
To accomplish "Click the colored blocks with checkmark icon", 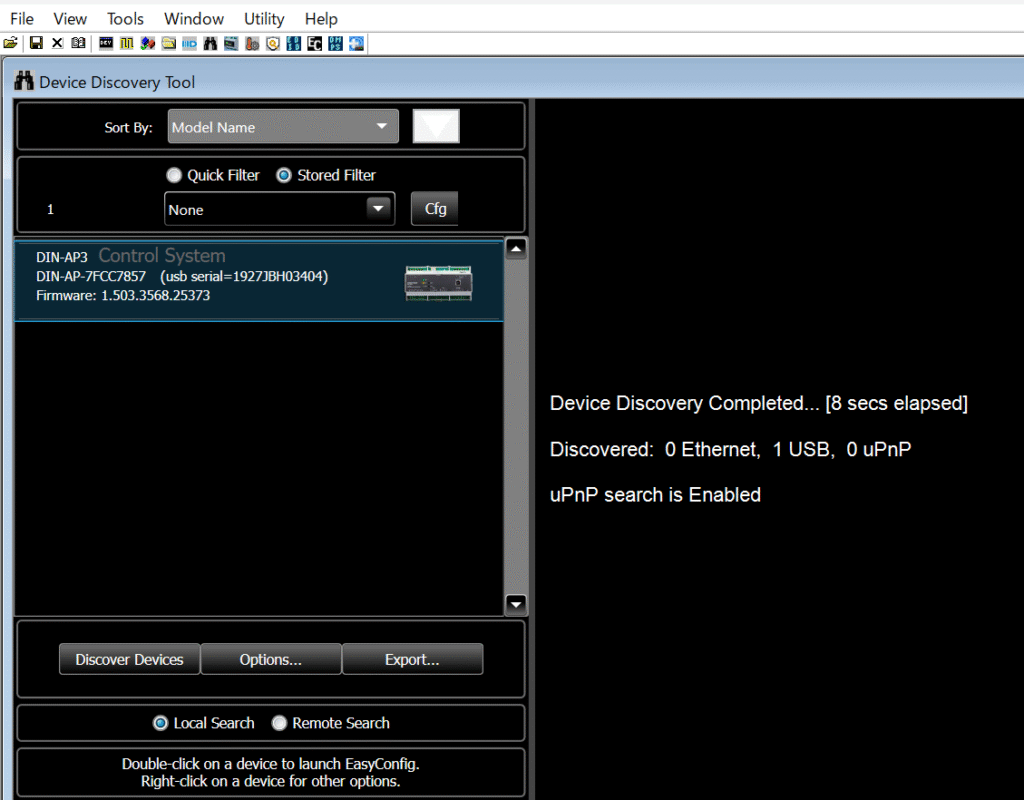I will (x=148, y=43).
